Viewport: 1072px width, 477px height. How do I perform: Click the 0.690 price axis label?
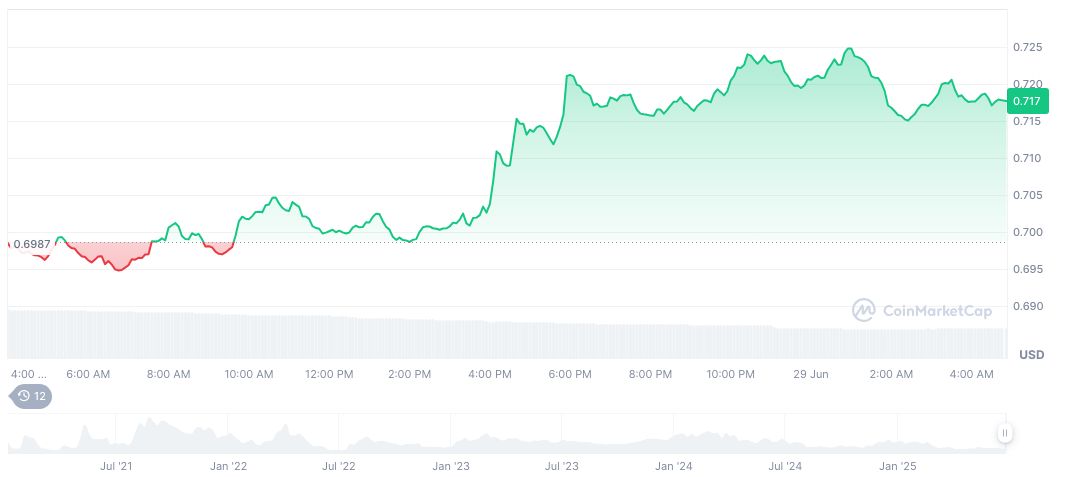[x=1027, y=306]
